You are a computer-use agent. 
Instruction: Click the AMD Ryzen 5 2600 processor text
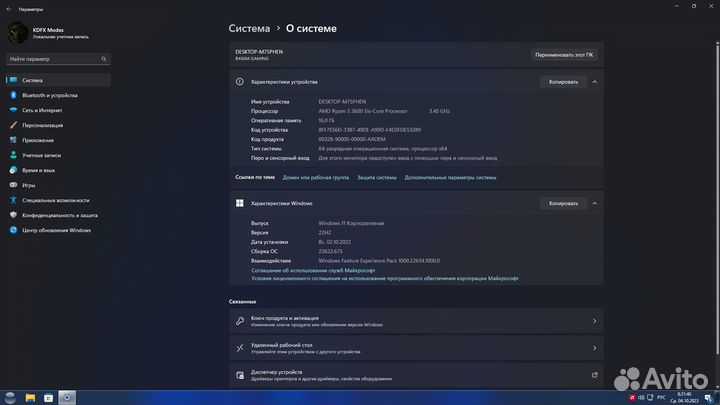pos(363,111)
